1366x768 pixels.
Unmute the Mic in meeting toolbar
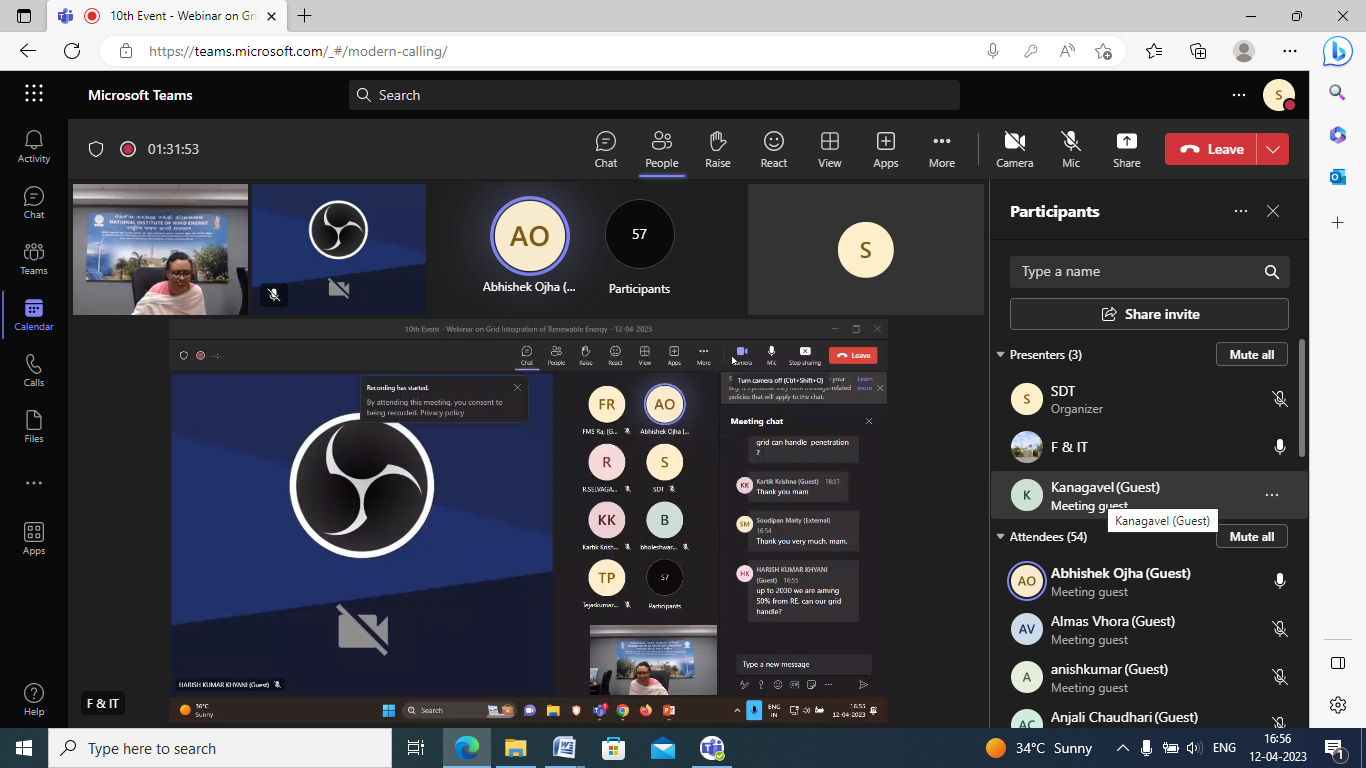pos(1070,149)
